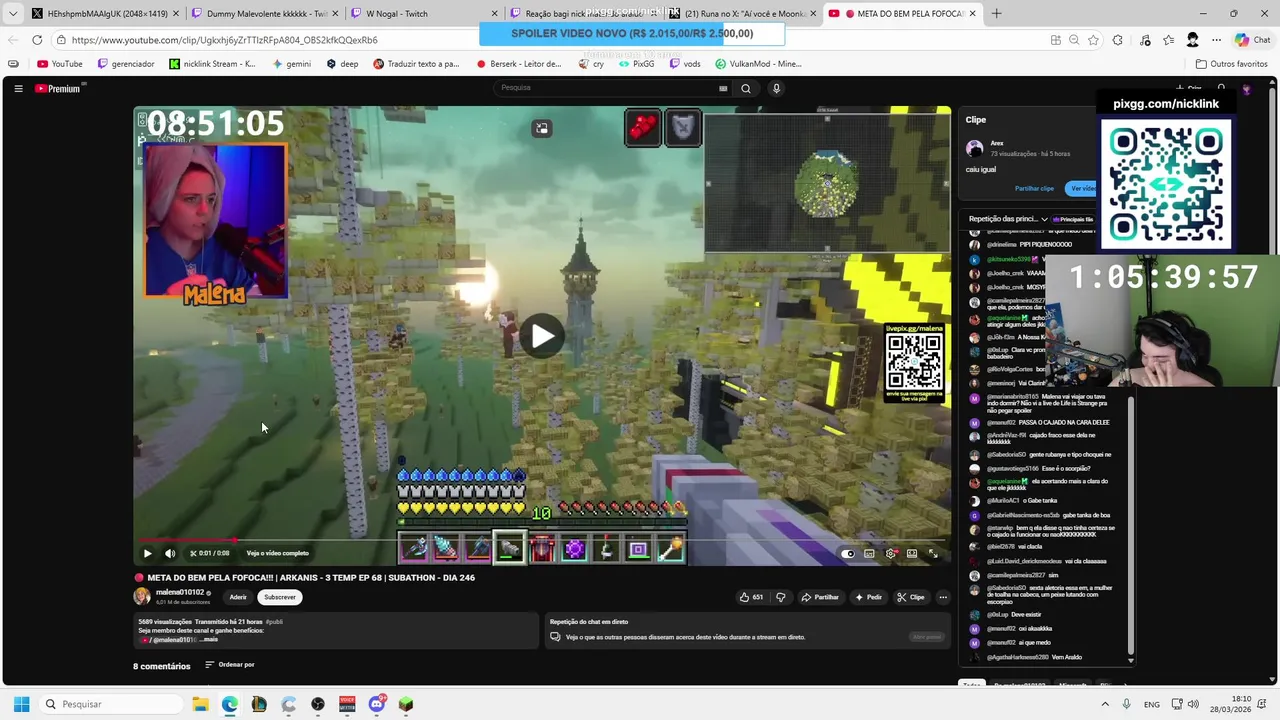Enter fullscreen from the player controls
Viewport: 1280px width, 720px height.
point(933,553)
